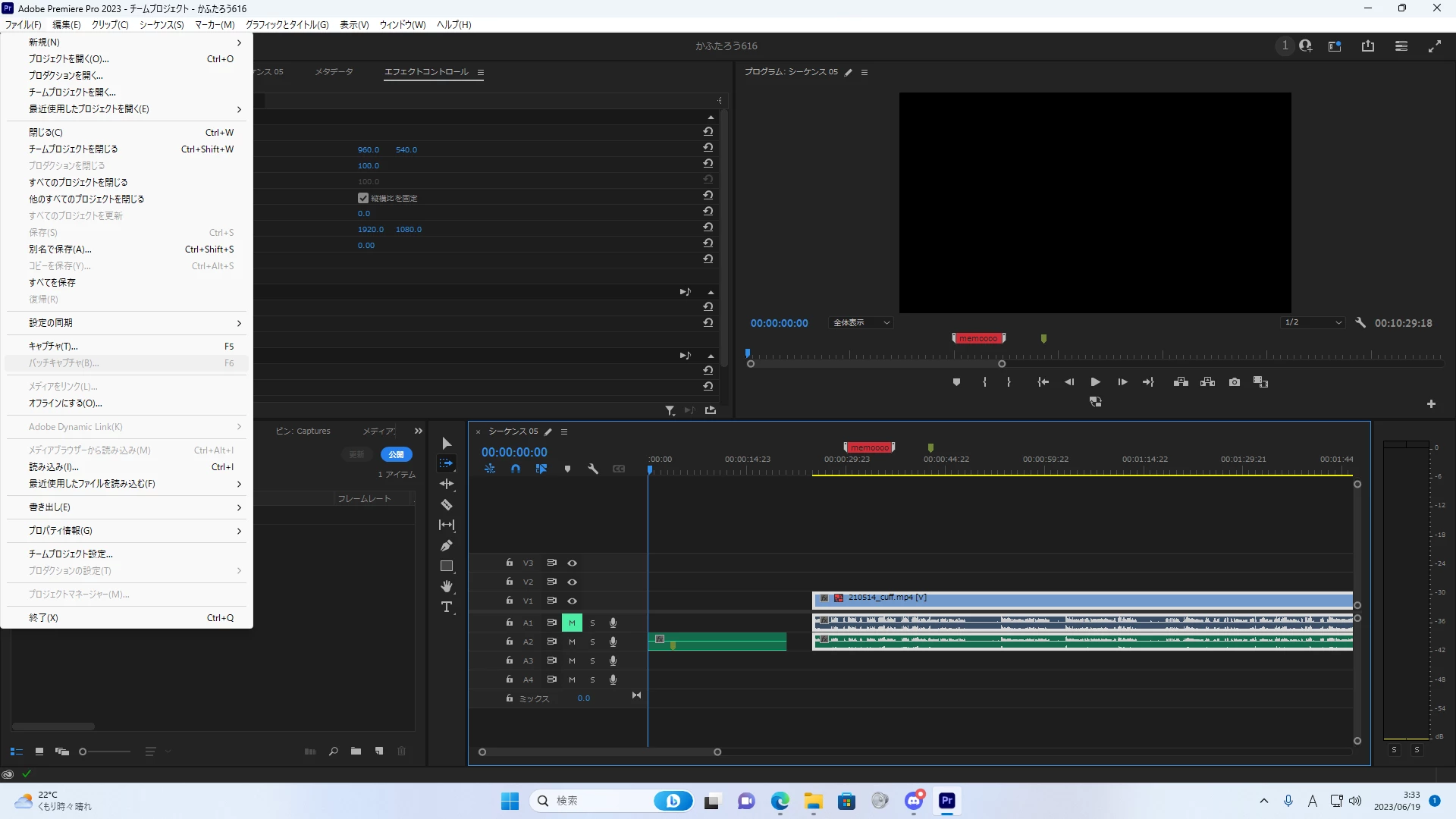Choose 別名で保存(A)... from the File menu
Screen dimensions: 1456x819
[61, 249]
